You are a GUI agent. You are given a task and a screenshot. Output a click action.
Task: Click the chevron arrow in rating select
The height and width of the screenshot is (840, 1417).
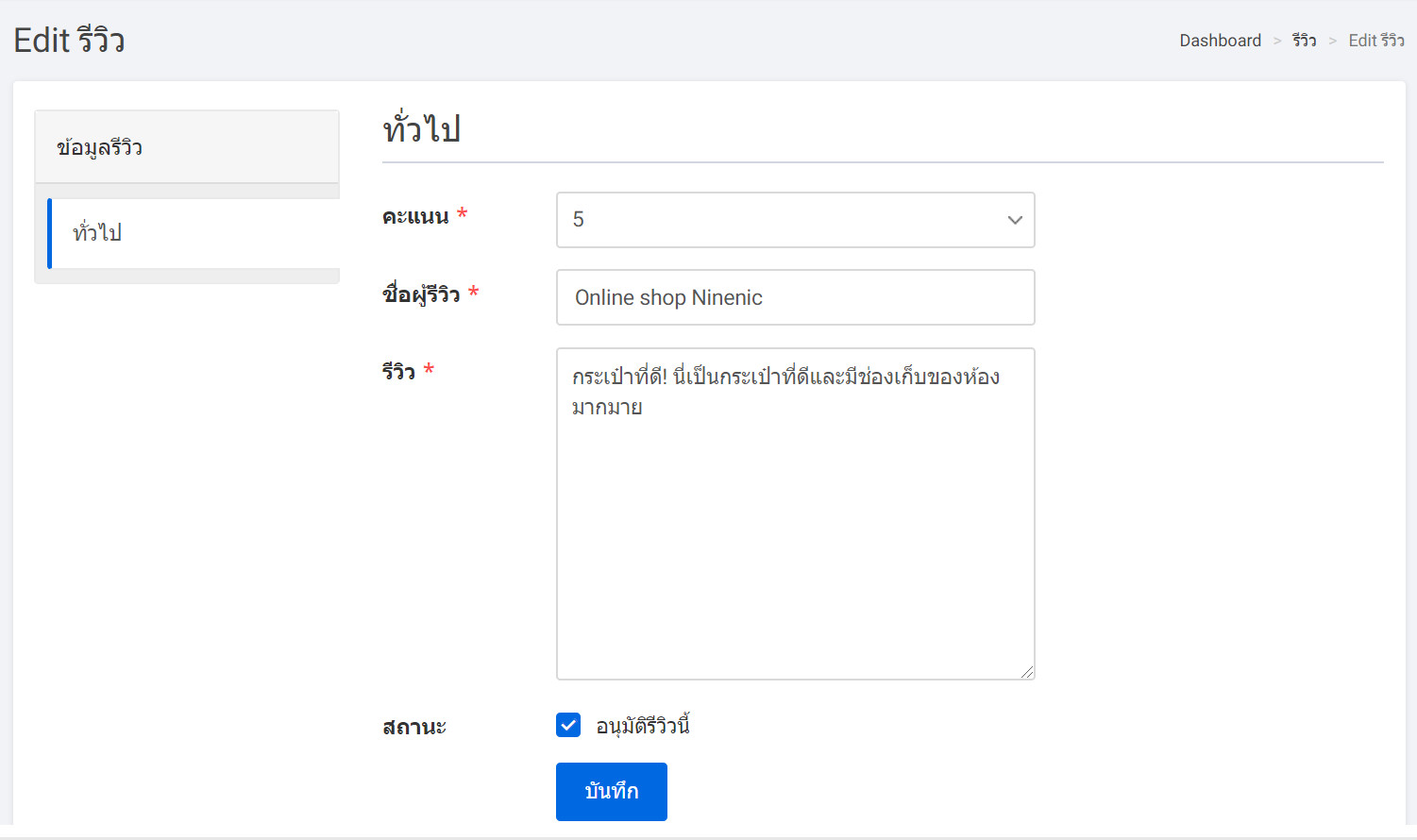(x=1015, y=220)
